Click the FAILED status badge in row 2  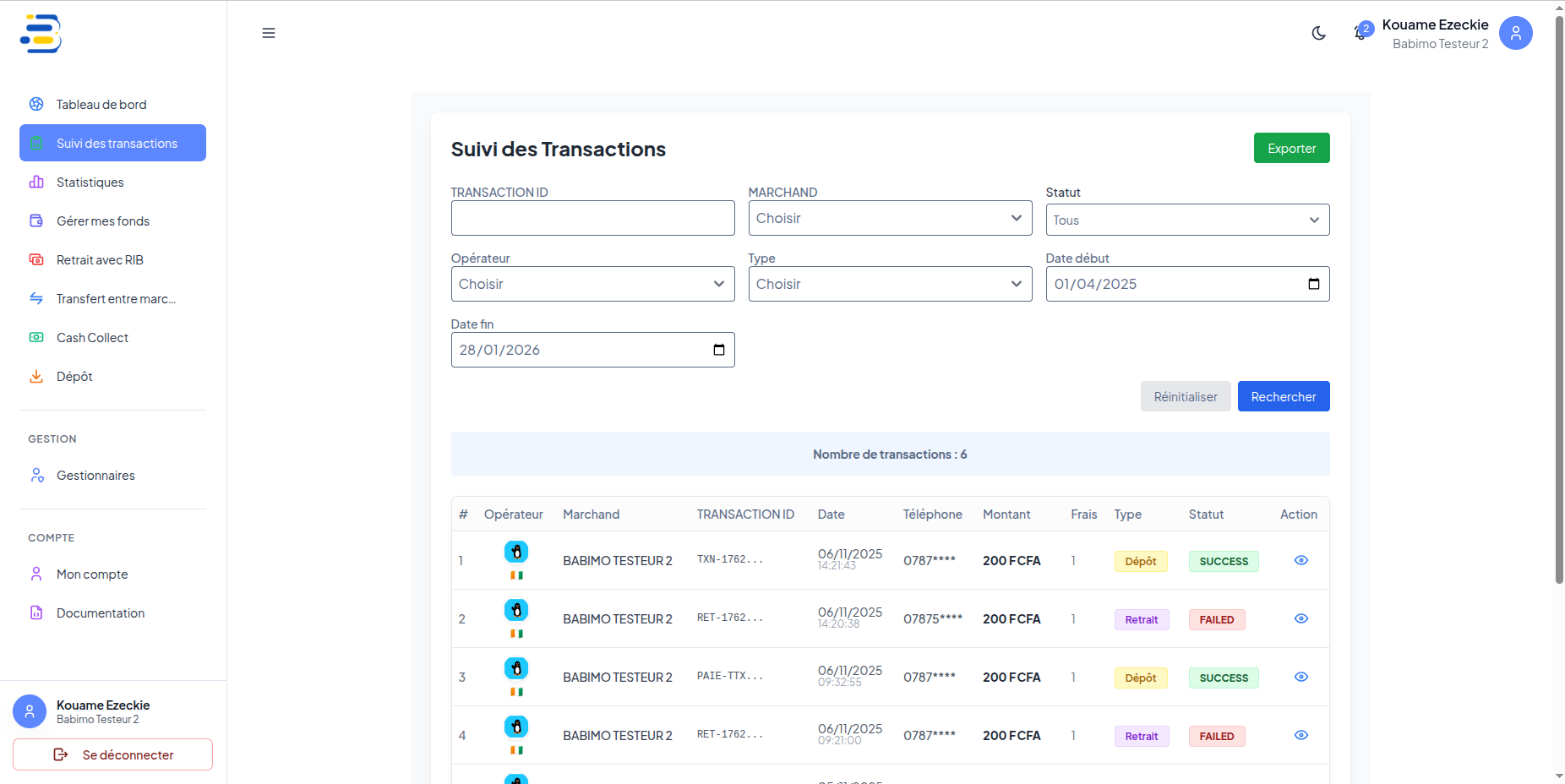click(x=1216, y=619)
